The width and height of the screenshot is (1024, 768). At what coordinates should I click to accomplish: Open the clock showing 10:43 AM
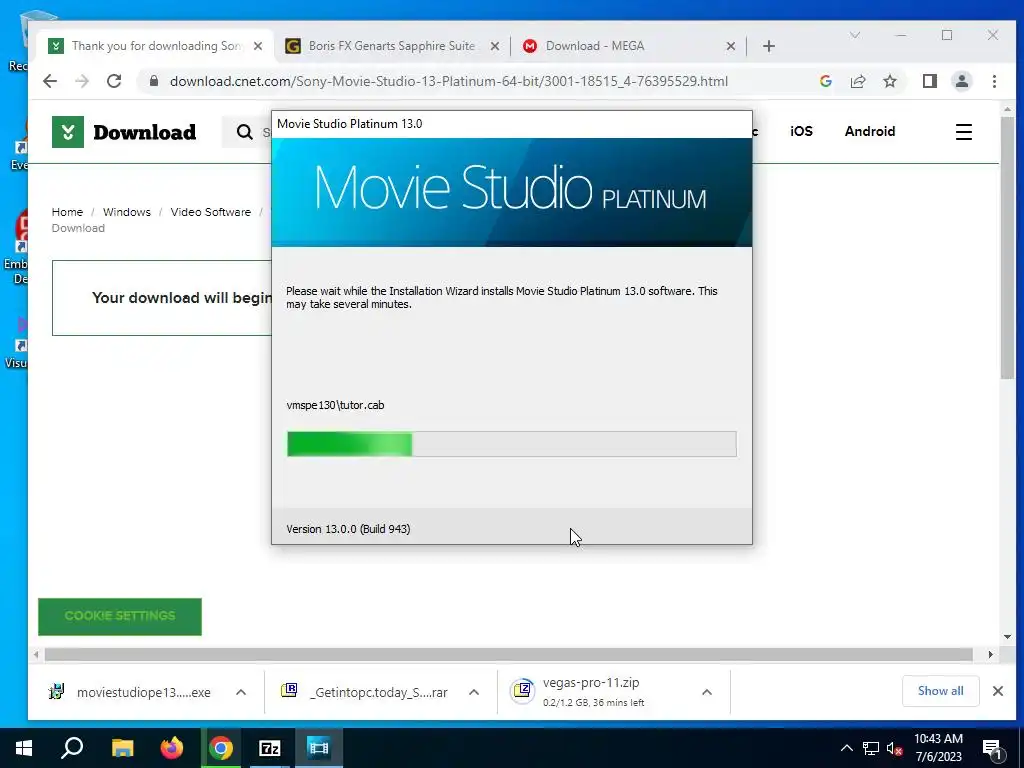[938, 748]
